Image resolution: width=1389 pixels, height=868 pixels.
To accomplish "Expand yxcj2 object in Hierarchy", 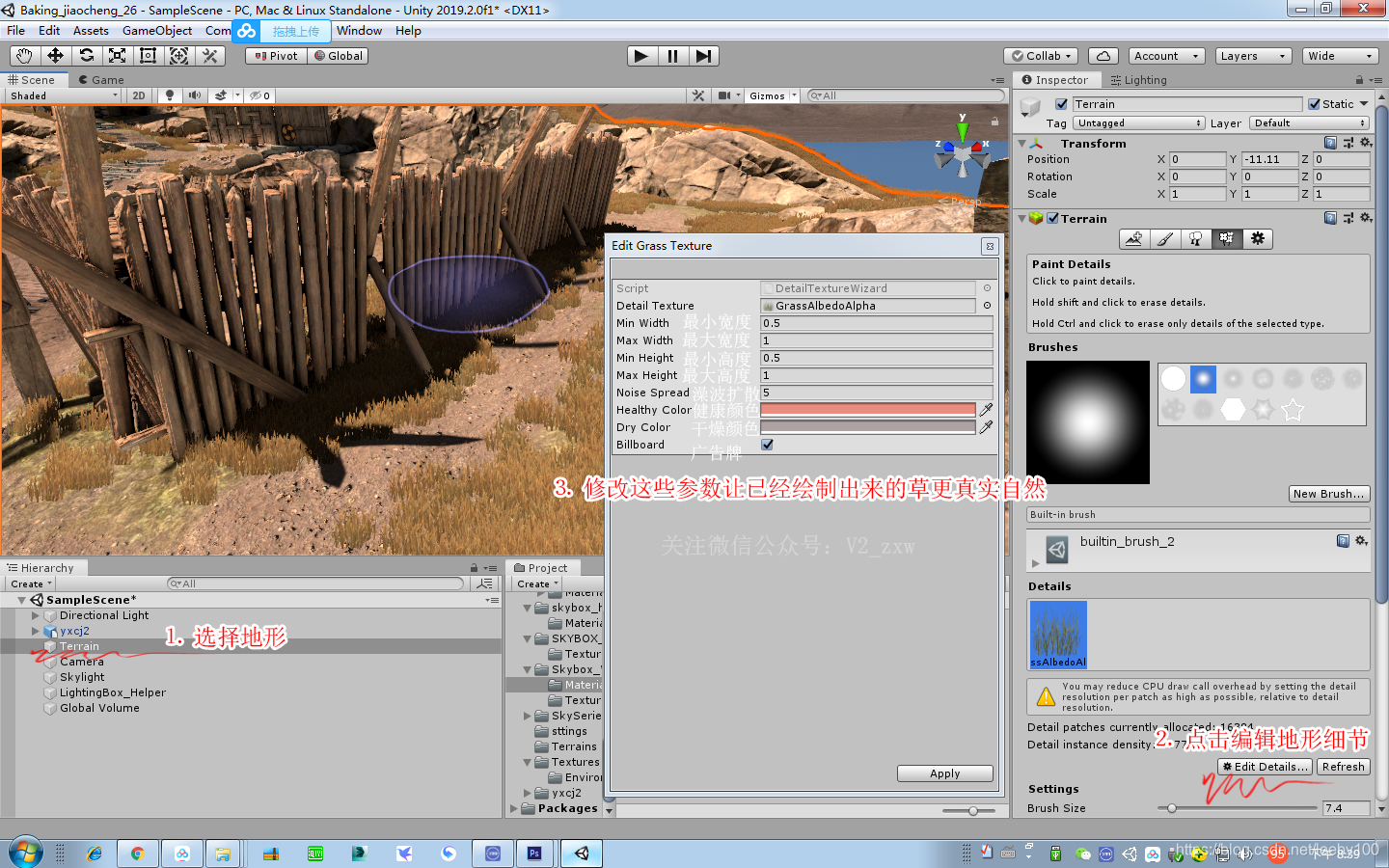I will click(x=36, y=631).
